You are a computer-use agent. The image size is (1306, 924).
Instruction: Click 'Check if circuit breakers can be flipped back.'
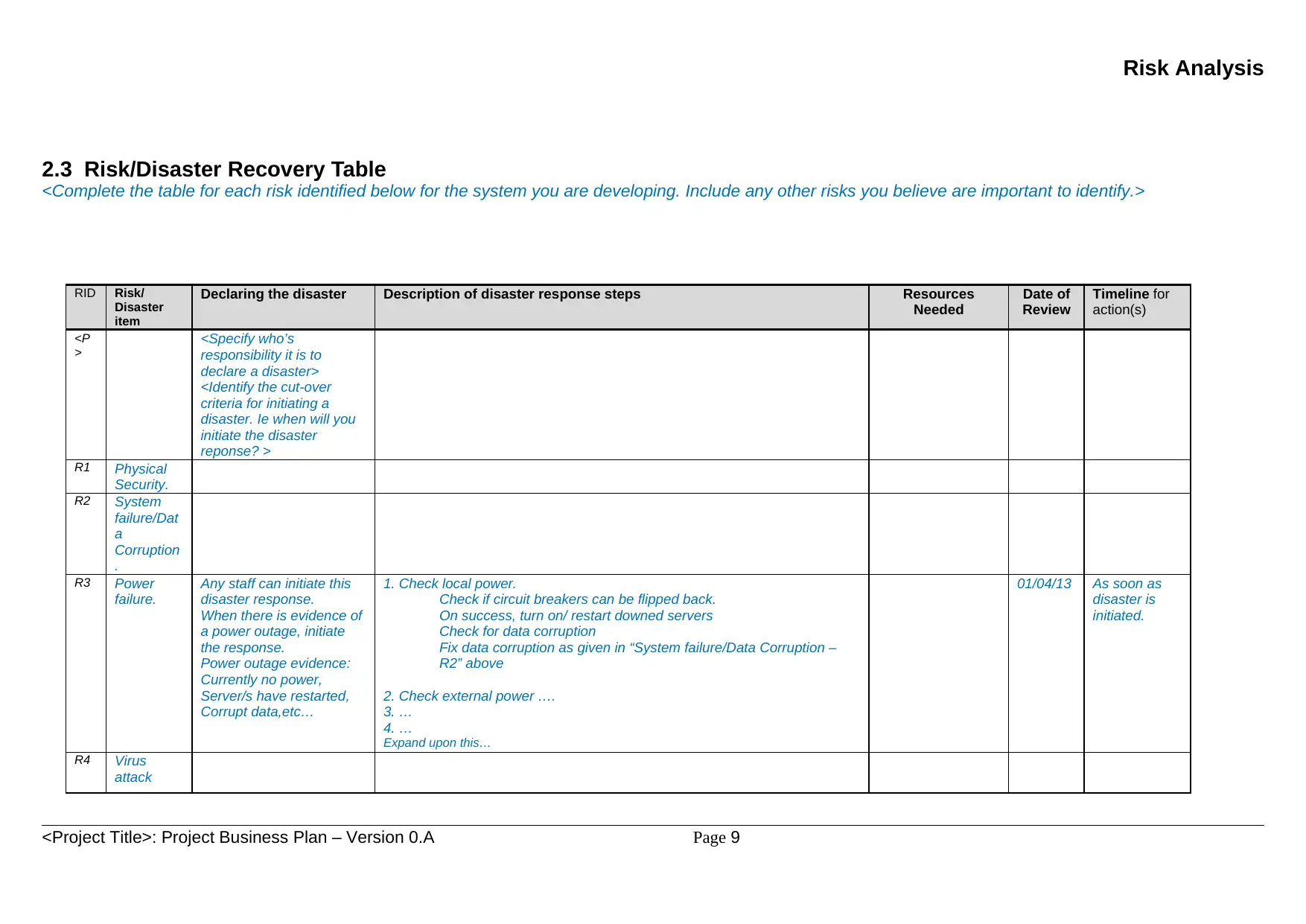[577, 599]
